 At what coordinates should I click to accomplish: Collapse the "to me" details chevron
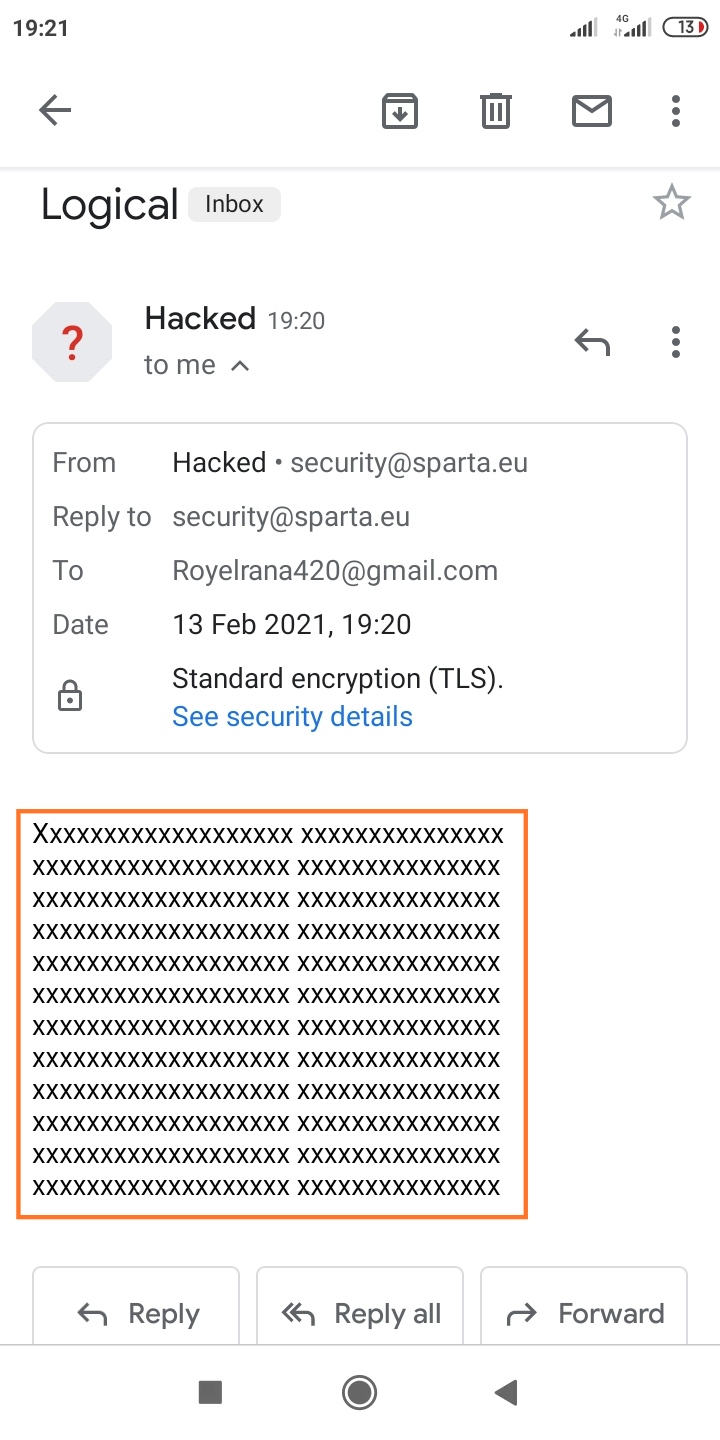pyautogui.click(x=240, y=366)
